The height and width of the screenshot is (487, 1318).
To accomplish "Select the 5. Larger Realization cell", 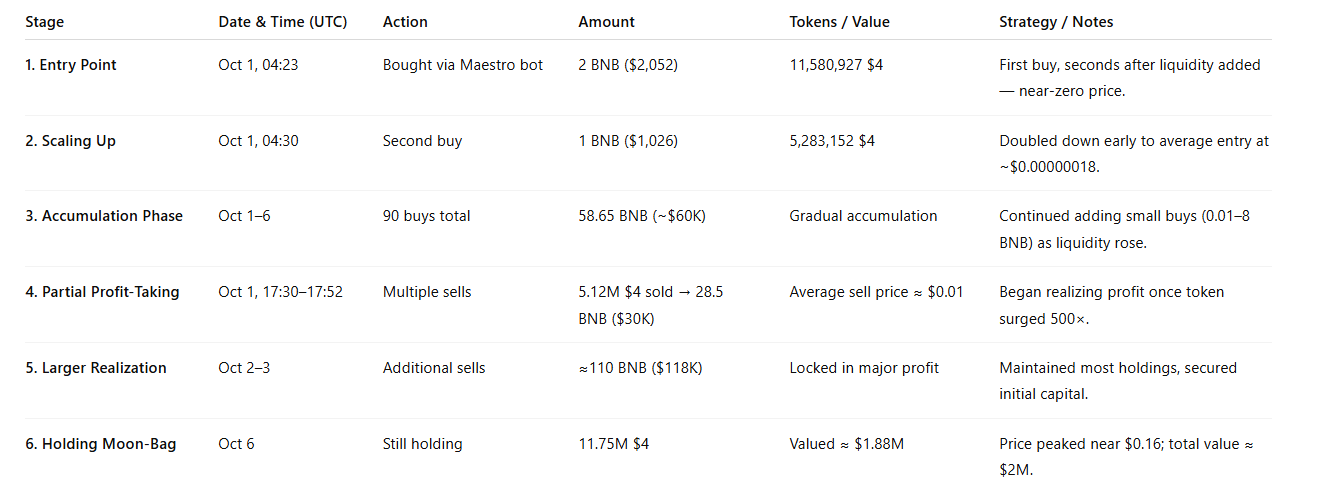I will [x=96, y=368].
